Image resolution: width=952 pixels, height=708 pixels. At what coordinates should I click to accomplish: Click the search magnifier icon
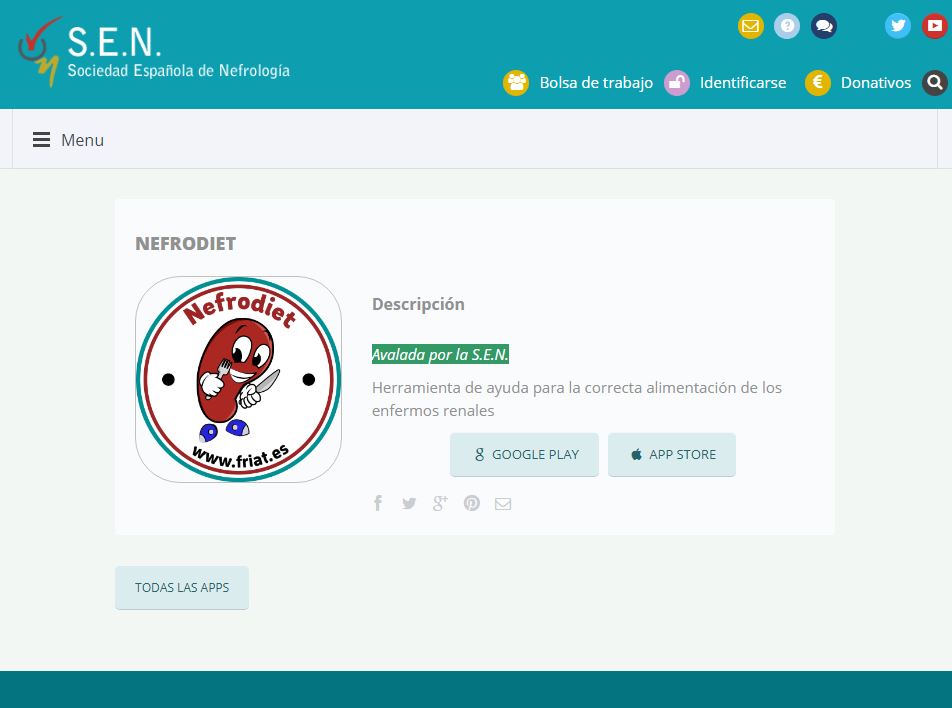935,83
